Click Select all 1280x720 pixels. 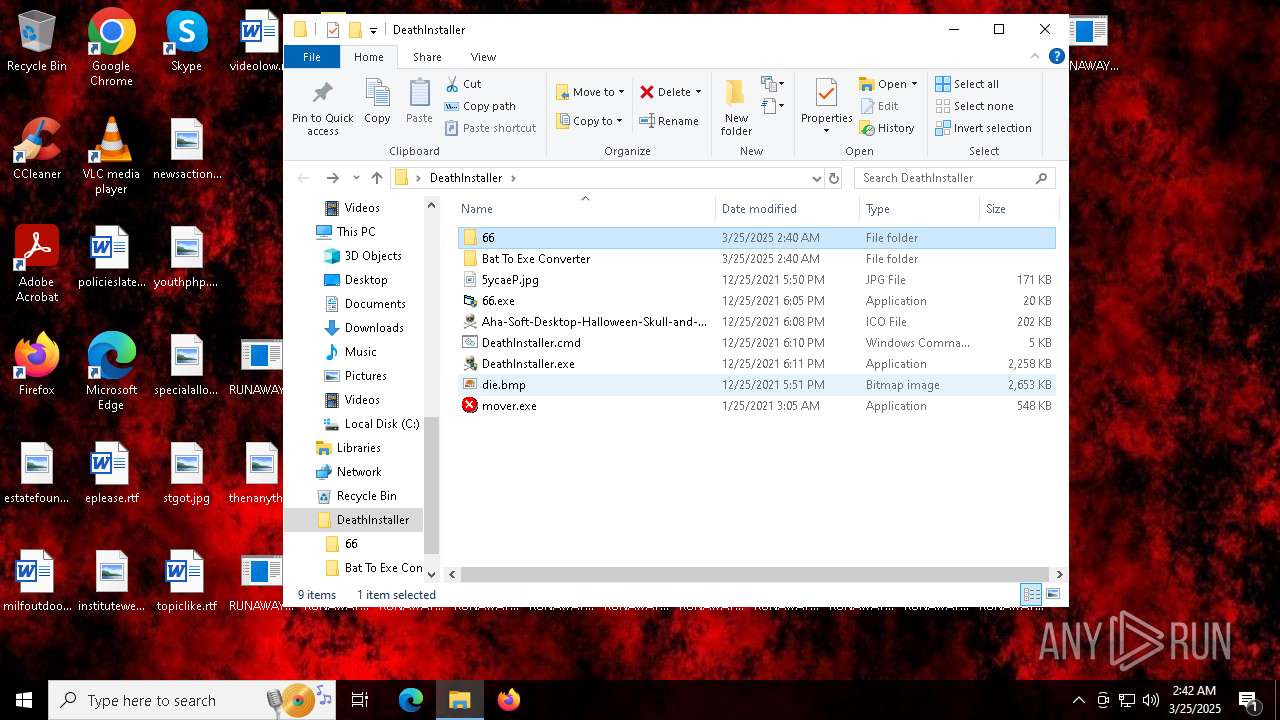[x=967, y=84]
